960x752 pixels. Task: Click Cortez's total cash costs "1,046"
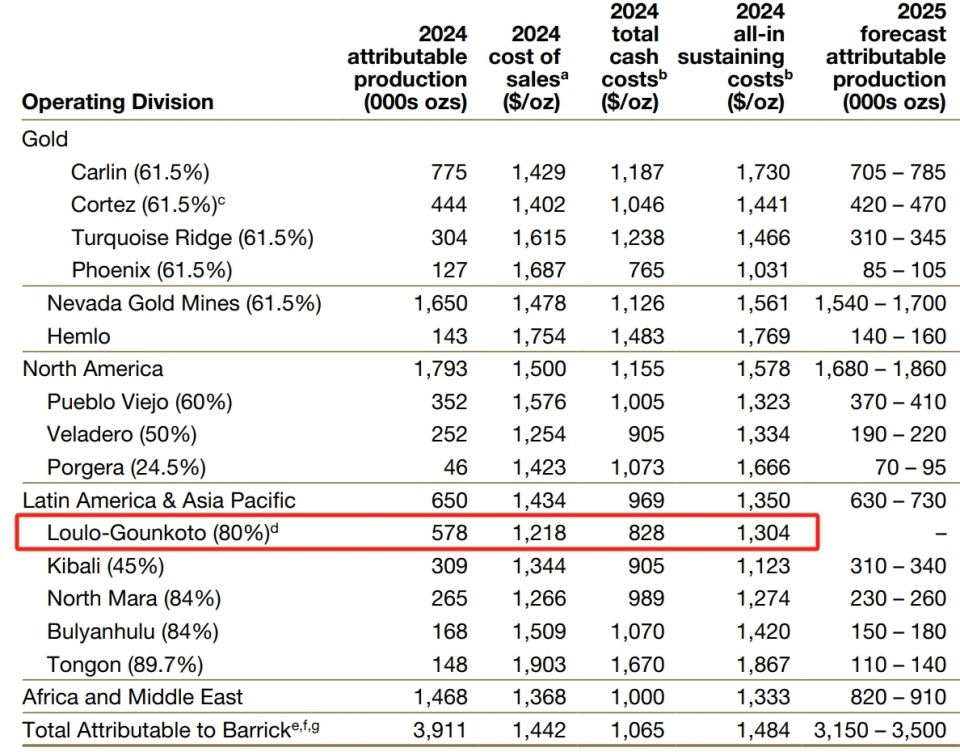(x=637, y=205)
